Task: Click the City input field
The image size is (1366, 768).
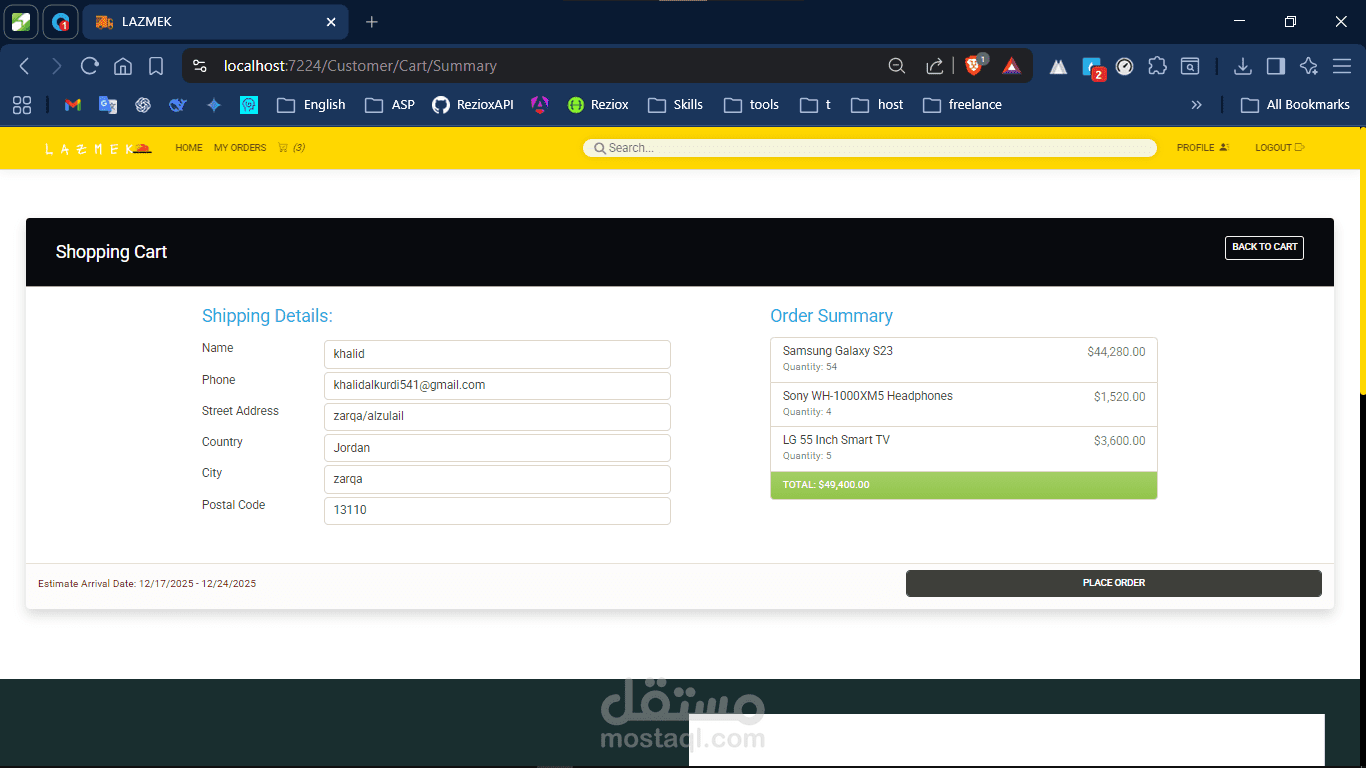Action: [x=497, y=479]
